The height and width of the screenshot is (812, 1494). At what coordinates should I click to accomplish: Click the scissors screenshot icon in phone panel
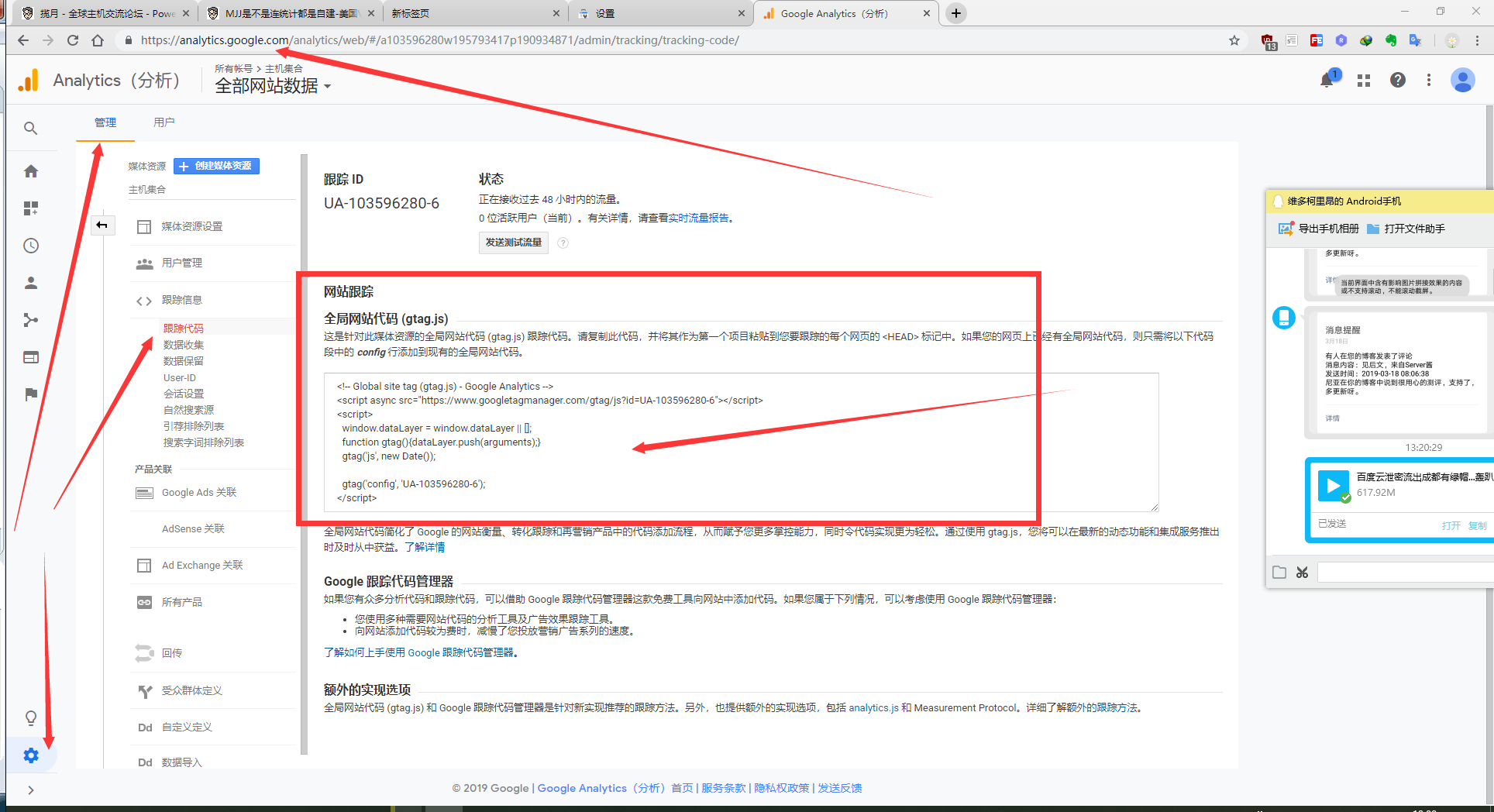point(1303,573)
